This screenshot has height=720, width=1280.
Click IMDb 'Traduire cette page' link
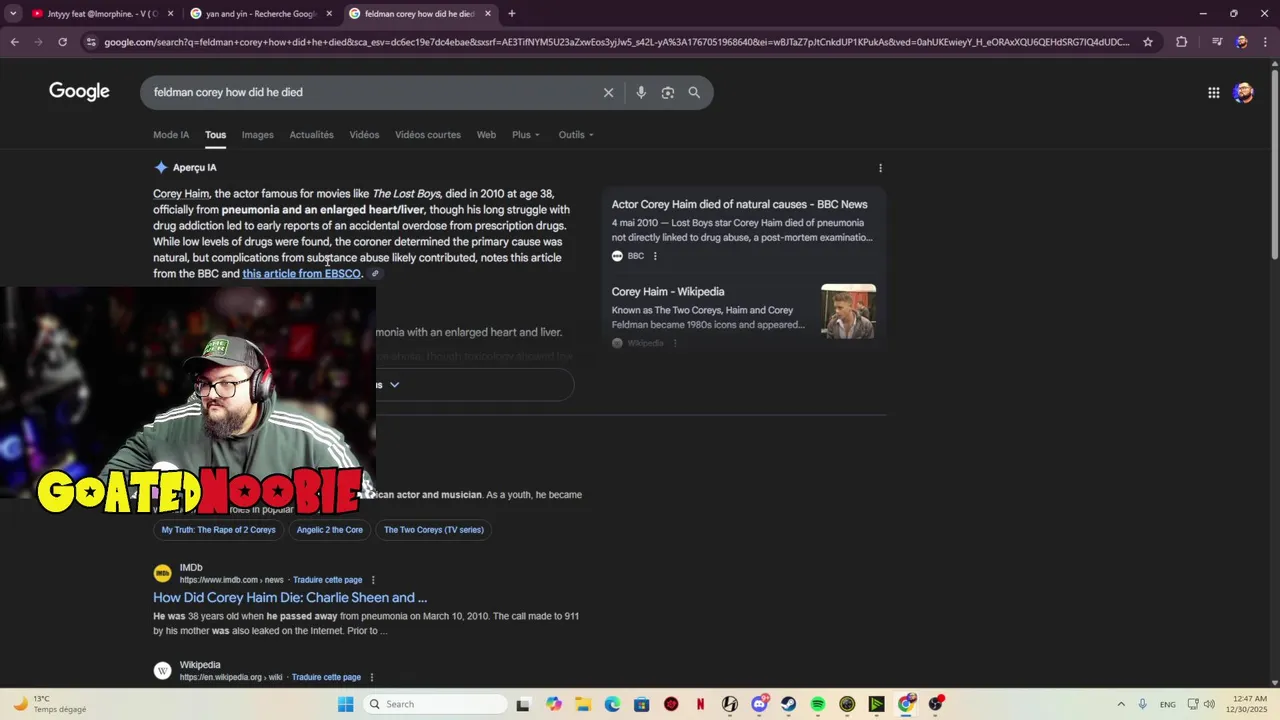coord(328,580)
